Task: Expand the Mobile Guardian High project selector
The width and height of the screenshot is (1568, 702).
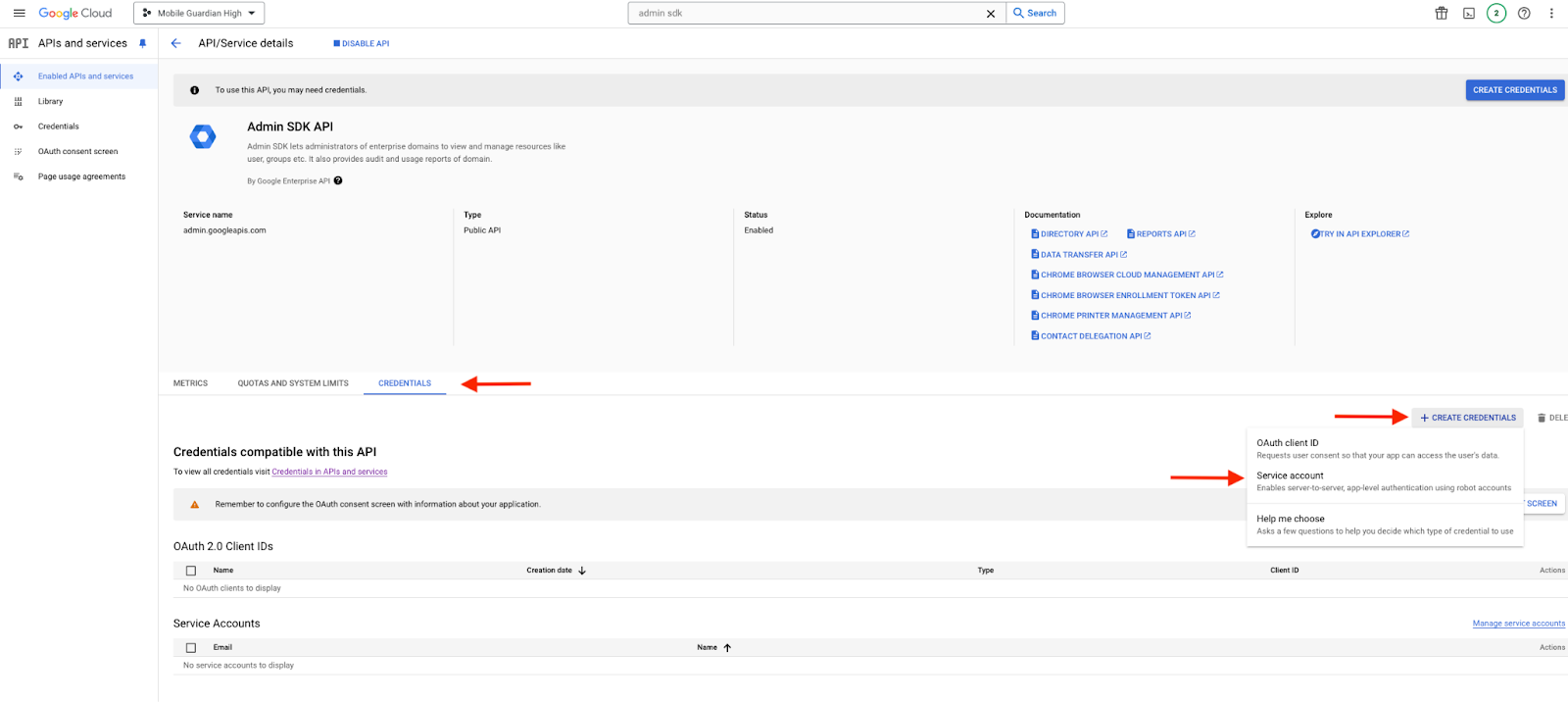Action: coord(199,14)
